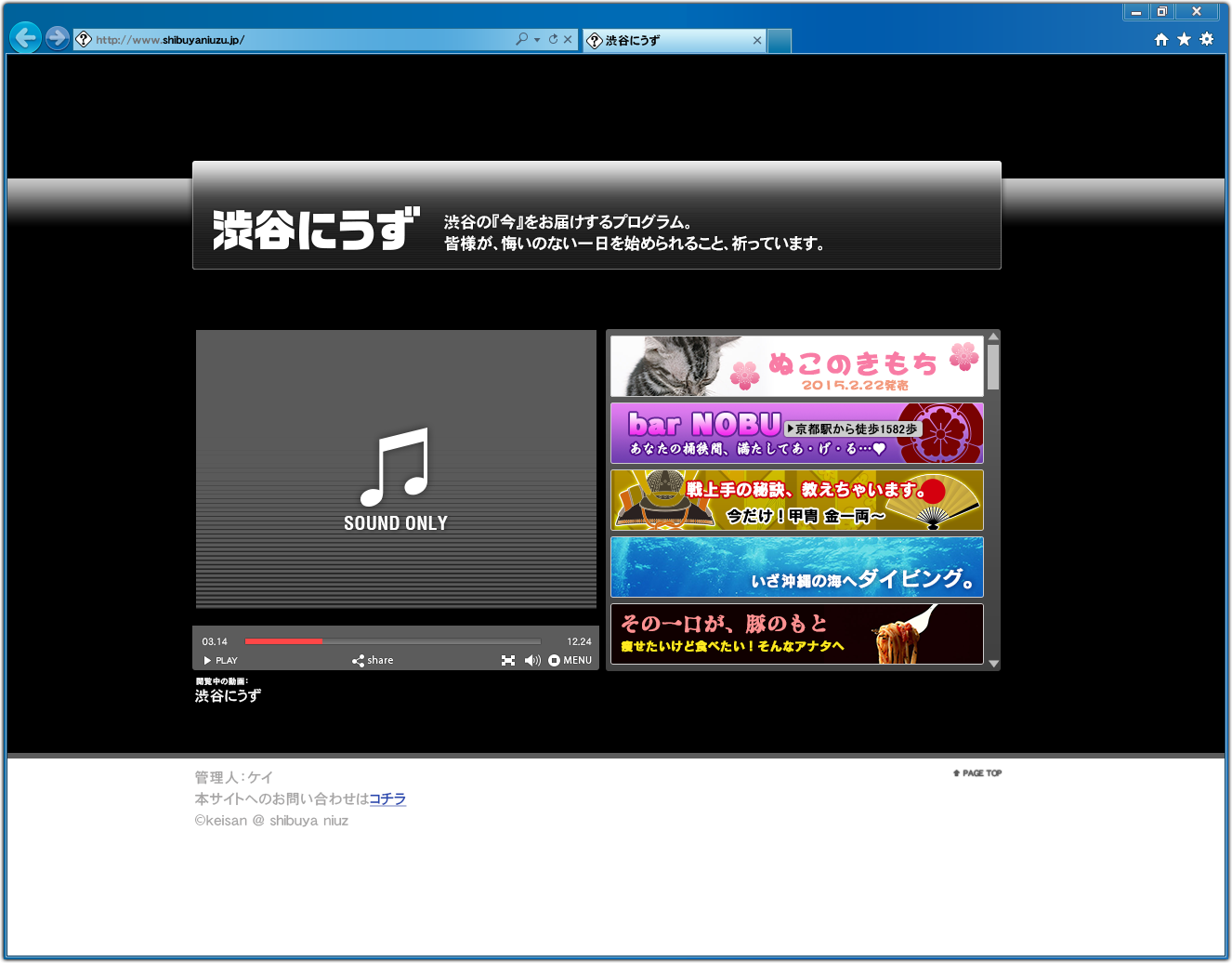The width and height of the screenshot is (1232, 963).
Task: Jump up with the PAGE TOP link
Action: coord(977,773)
